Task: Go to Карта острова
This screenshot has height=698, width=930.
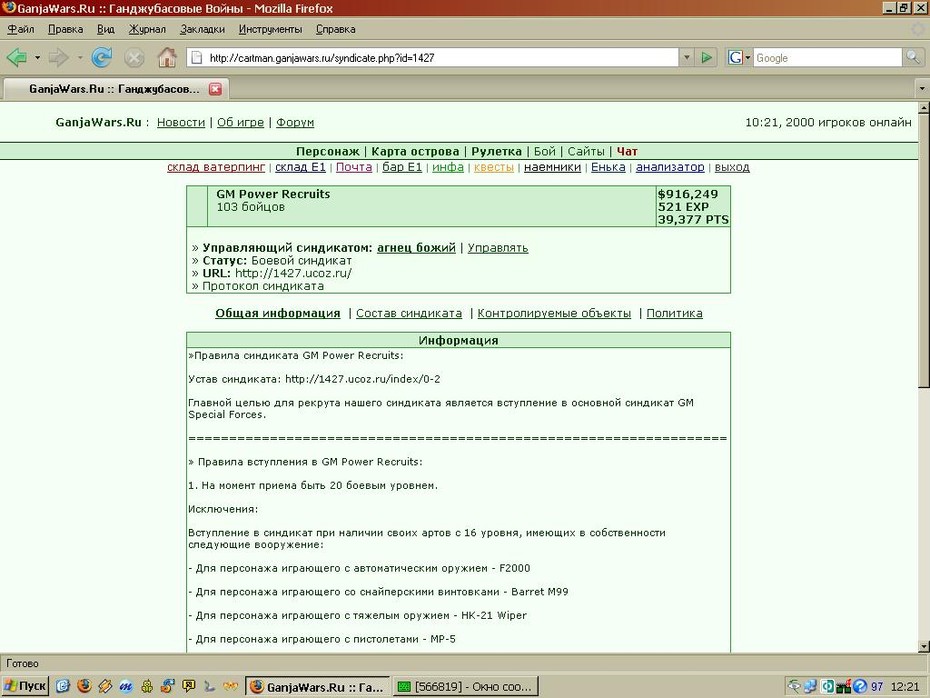Action: tap(415, 151)
